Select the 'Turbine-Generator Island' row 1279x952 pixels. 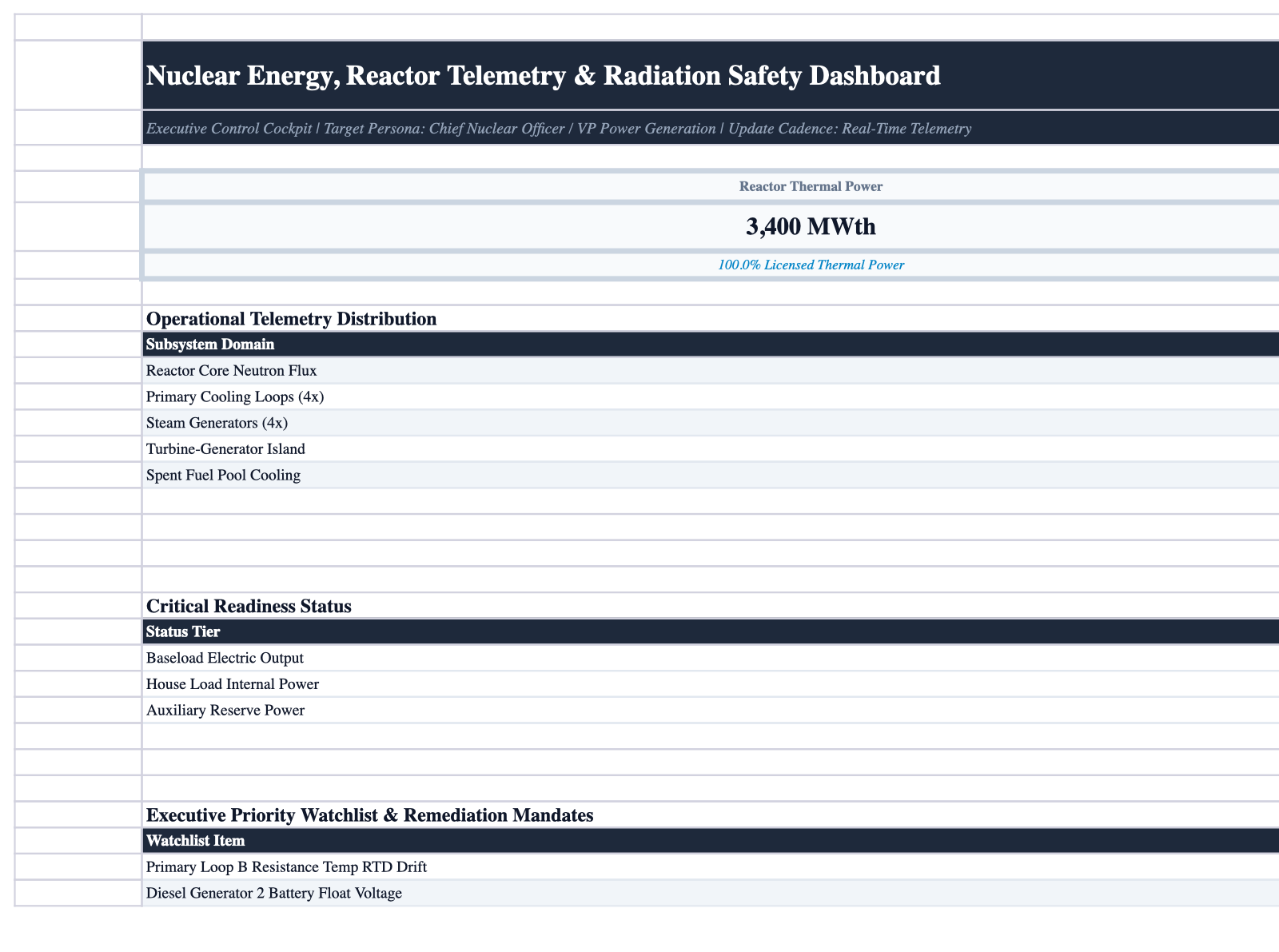pyautogui.click(x=711, y=449)
